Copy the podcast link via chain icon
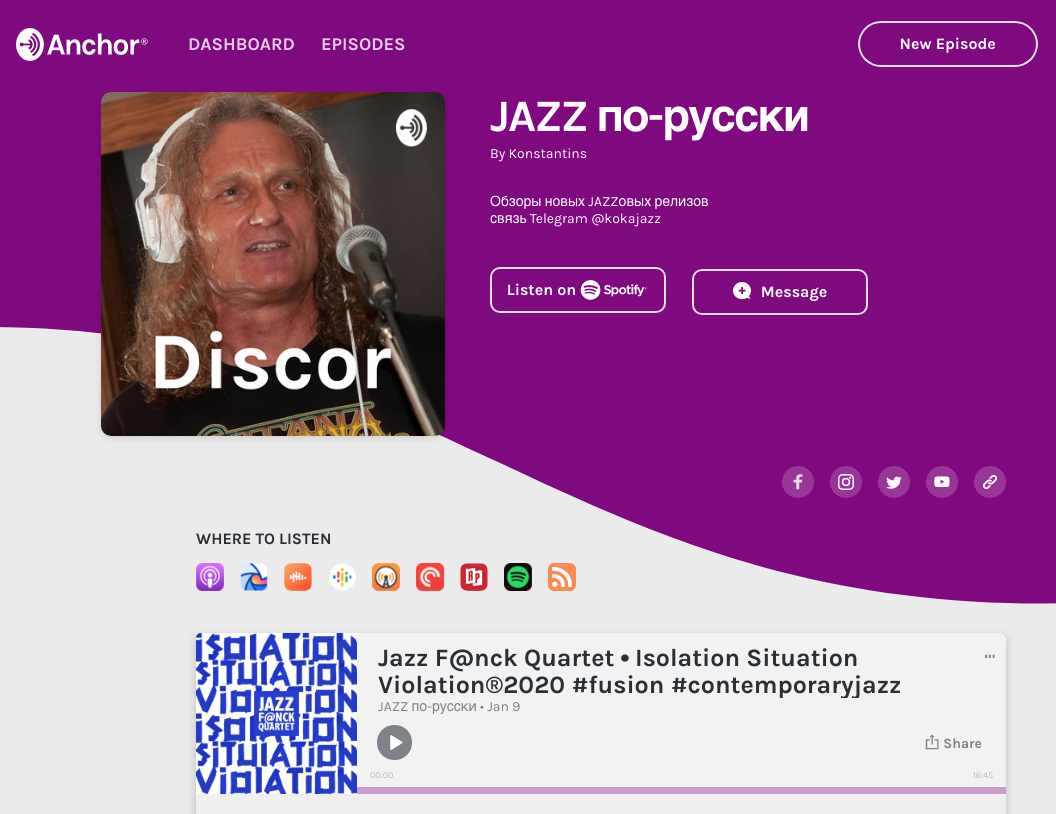Viewport: 1056px width, 814px height. [990, 482]
